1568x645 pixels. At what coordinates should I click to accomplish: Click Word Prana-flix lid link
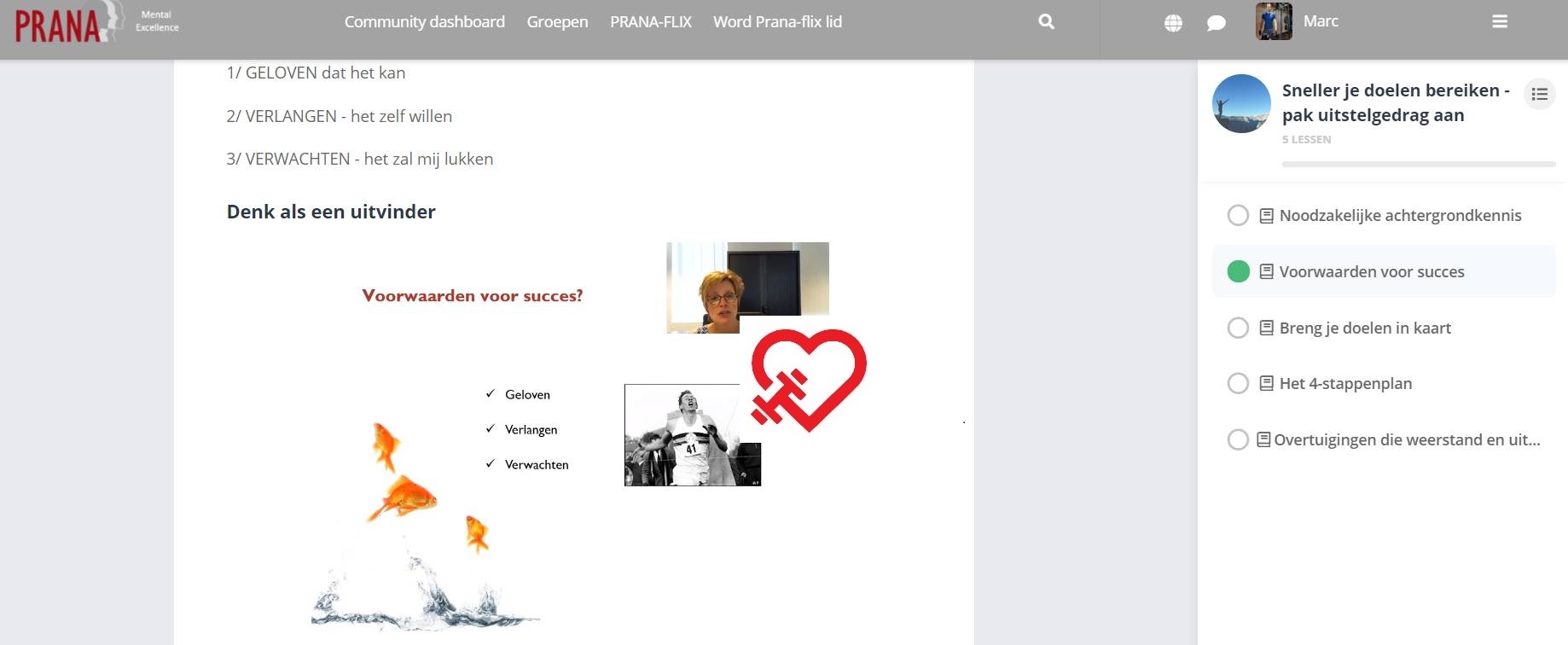click(777, 22)
